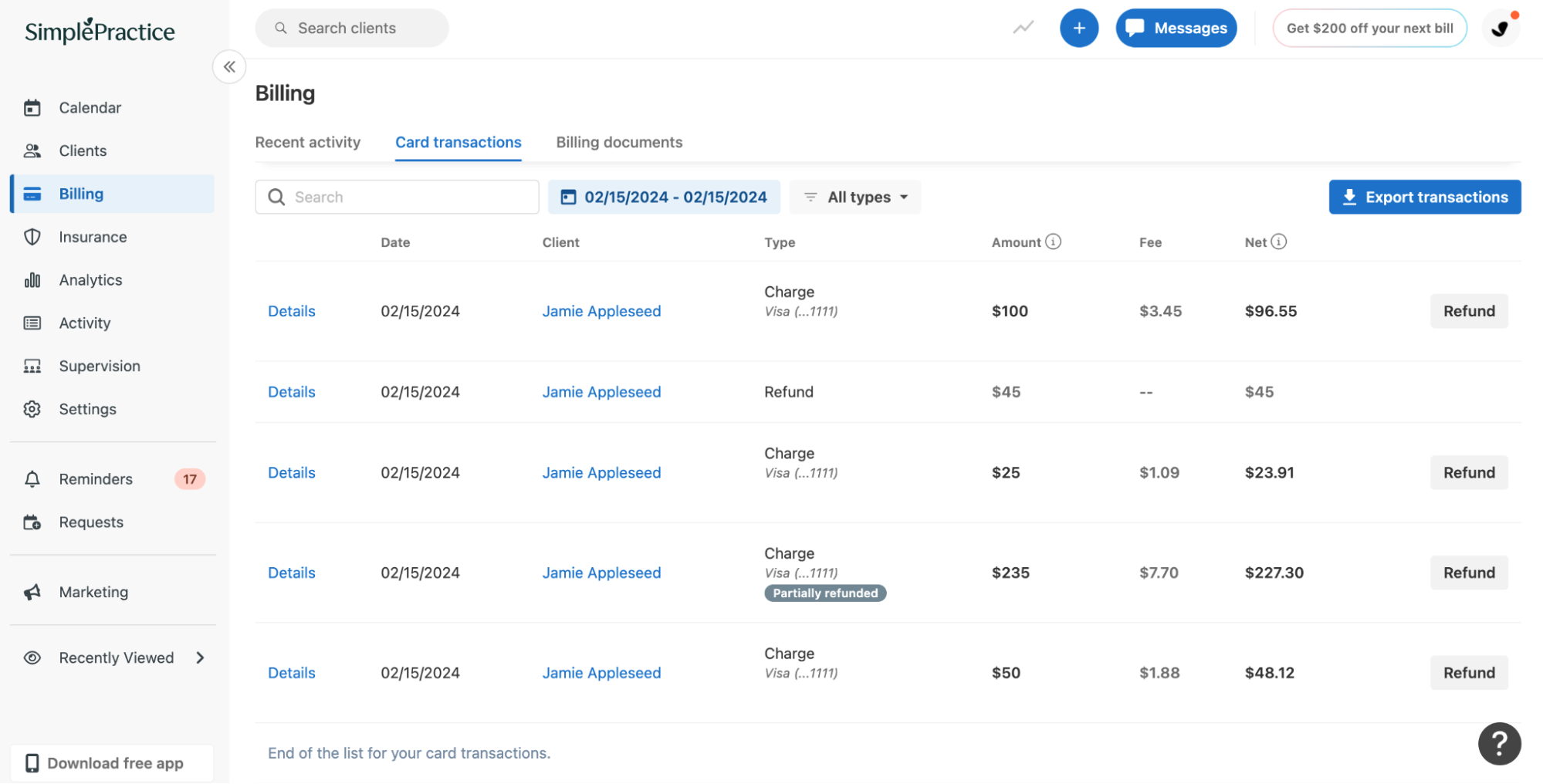Click the Billing card icon in sidebar

(32, 194)
